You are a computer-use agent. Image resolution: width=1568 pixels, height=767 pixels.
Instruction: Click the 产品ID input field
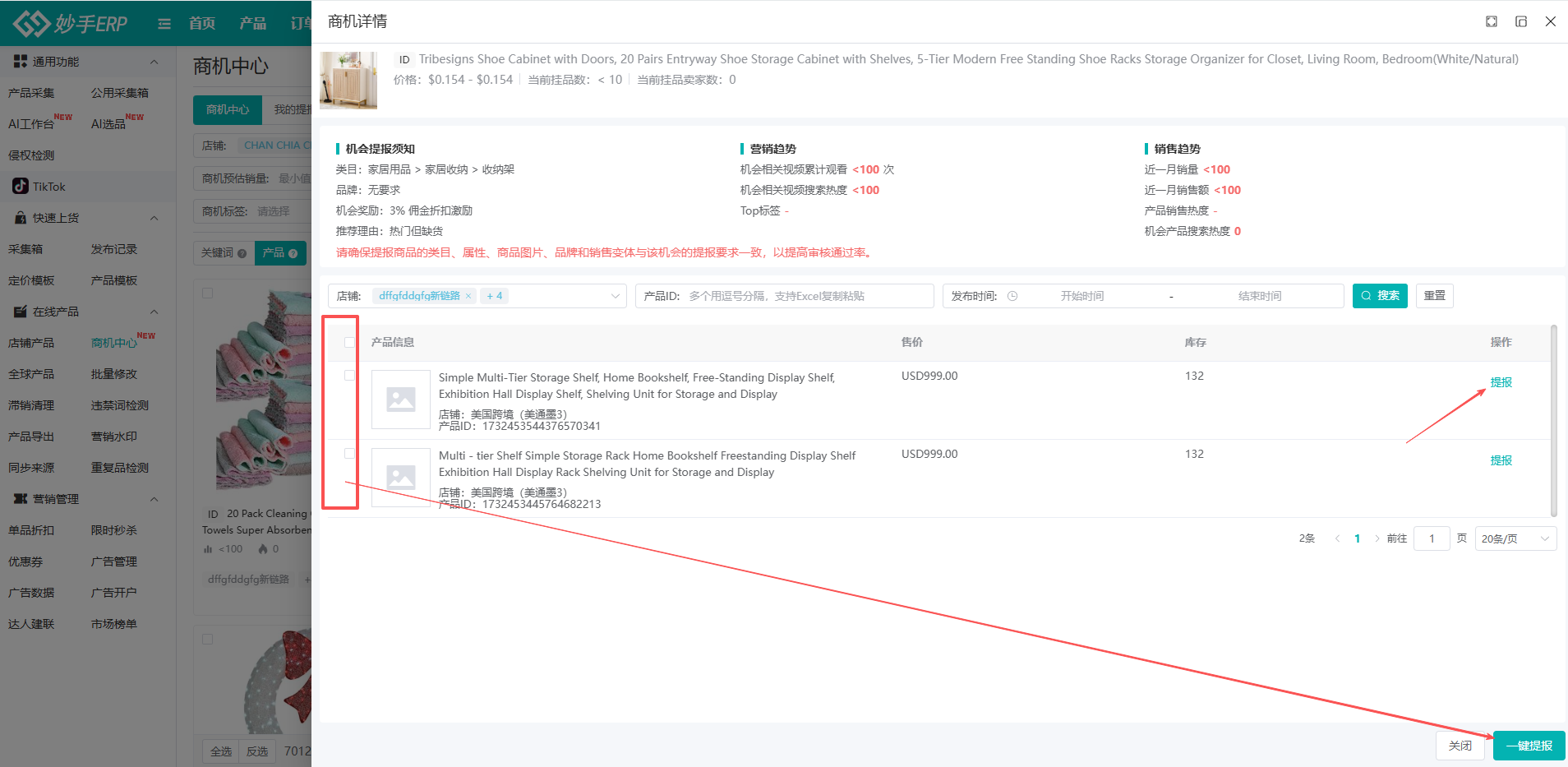click(785, 296)
